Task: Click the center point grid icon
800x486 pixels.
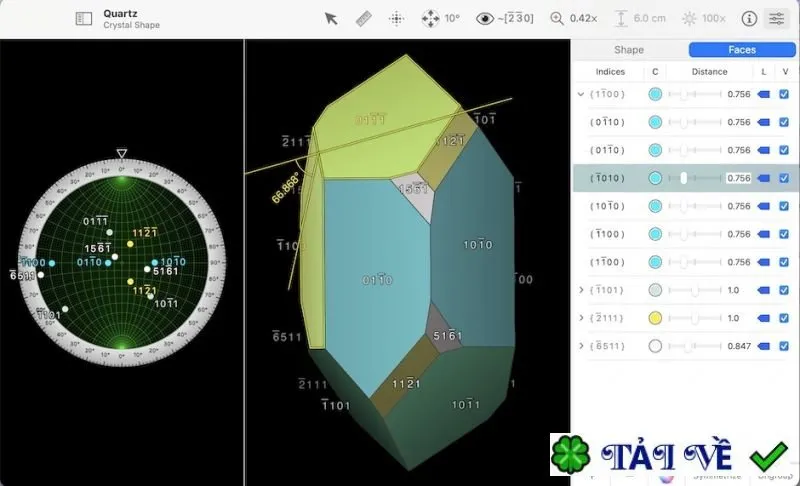Action: click(x=396, y=19)
